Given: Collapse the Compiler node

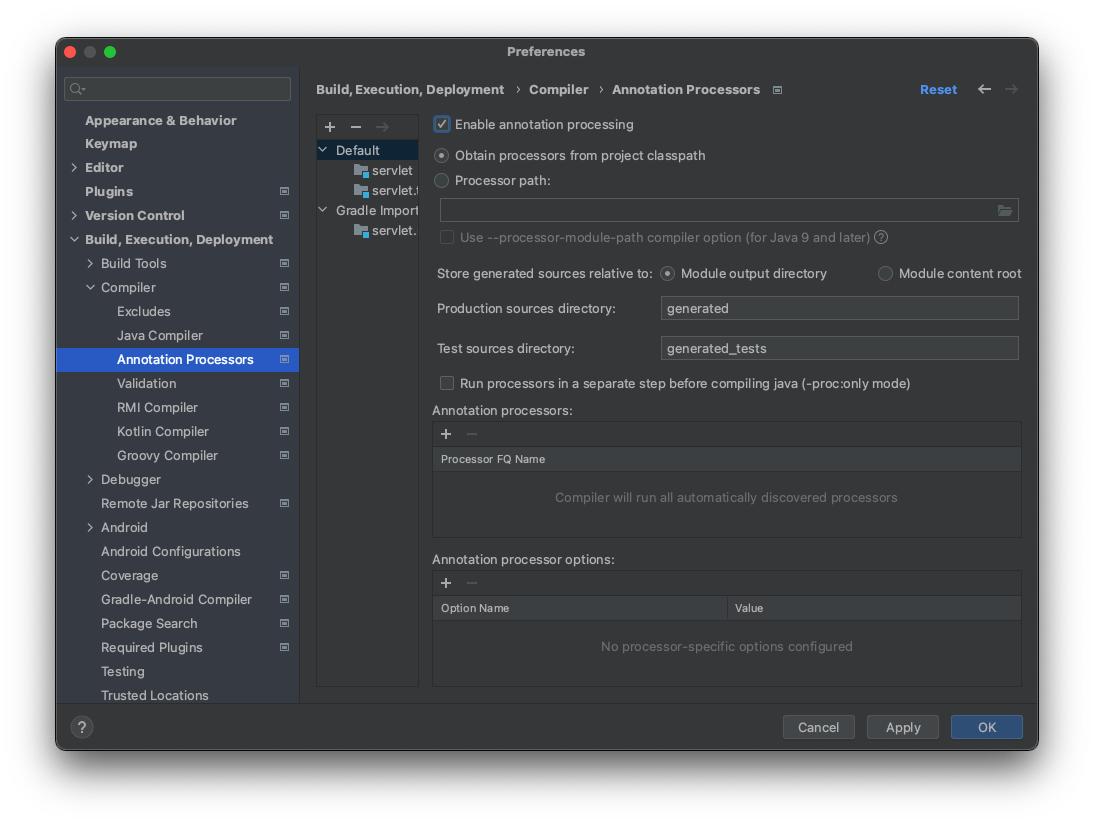Looking at the screenshot, I should (x=90, y=287).
